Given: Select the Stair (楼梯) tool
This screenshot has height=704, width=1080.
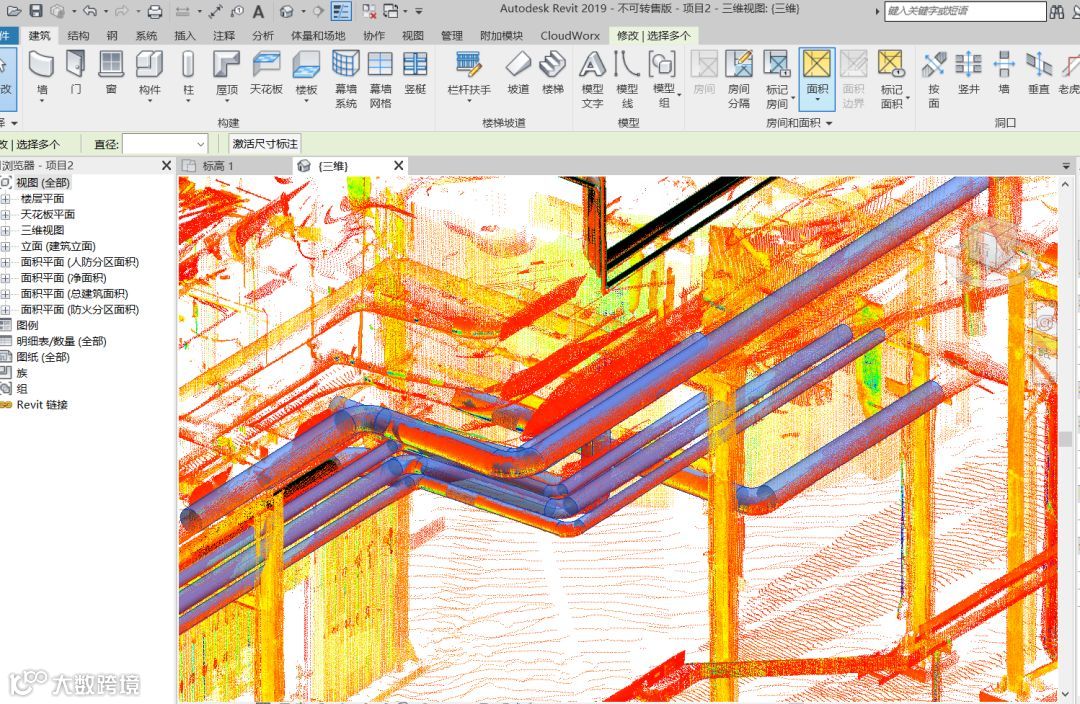Looking at the screenshot, I should (552, 72).
